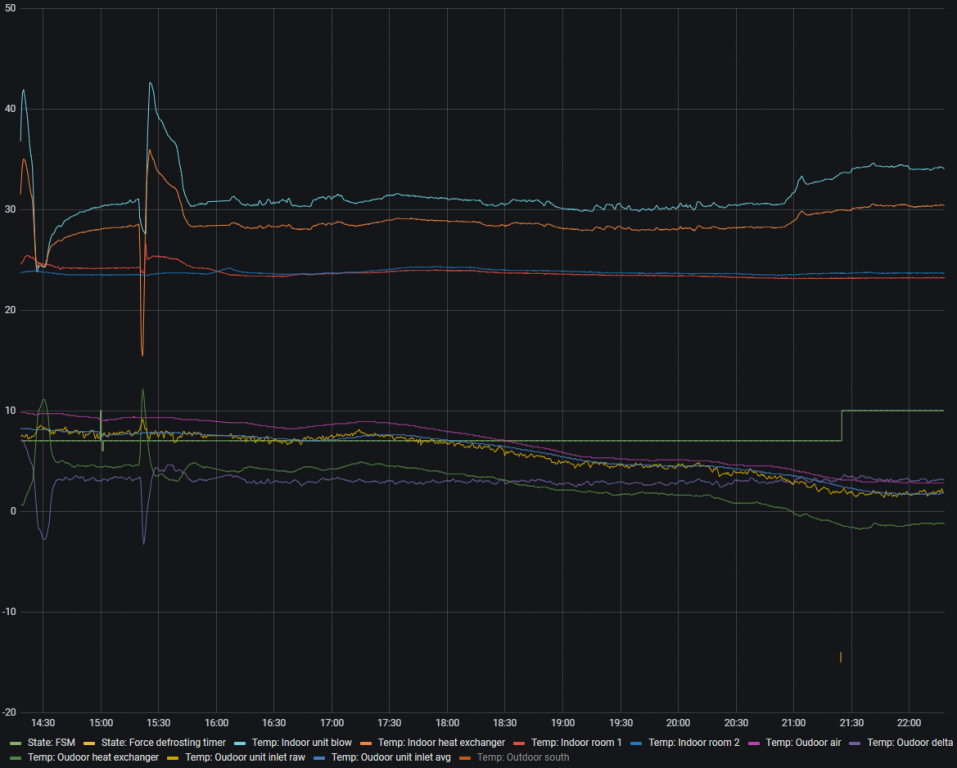
Task: Click the 'Temp: Indoor heat exchanger' legend label
Action: coord(441,742)
